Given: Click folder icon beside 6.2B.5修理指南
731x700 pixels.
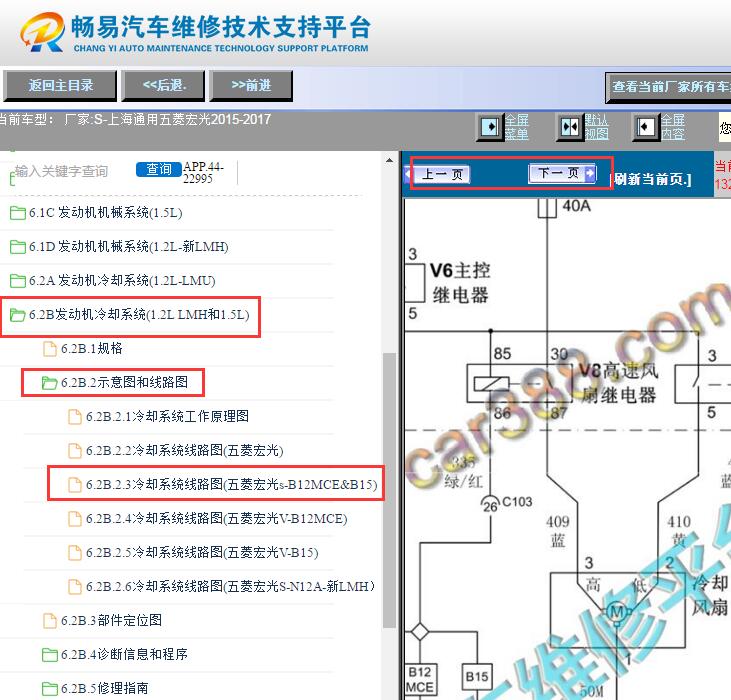Looking at the screenshot, I should pyautogui.click(x=49, y=689).
